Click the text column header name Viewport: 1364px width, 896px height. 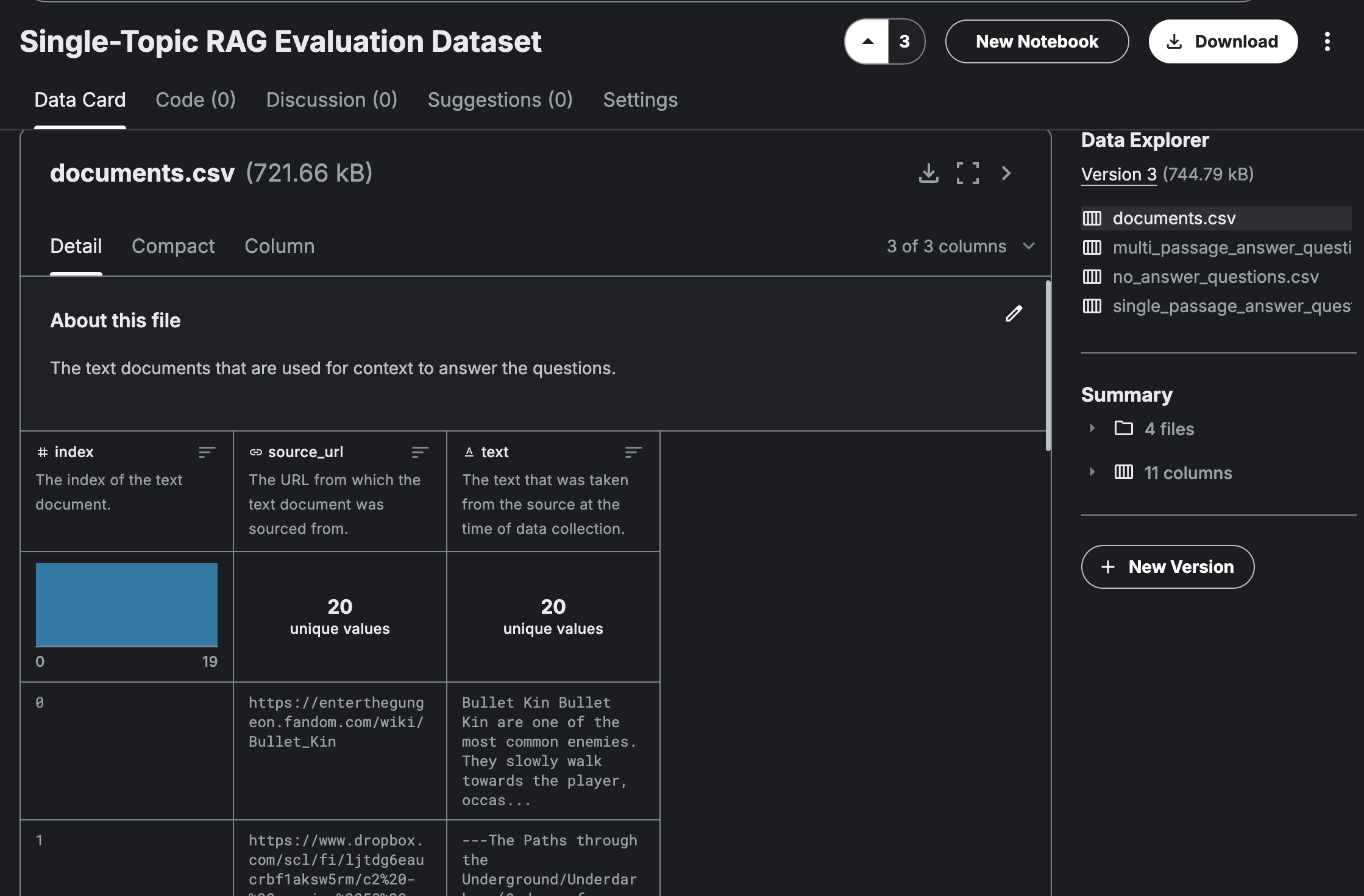(x=494, y=452)
